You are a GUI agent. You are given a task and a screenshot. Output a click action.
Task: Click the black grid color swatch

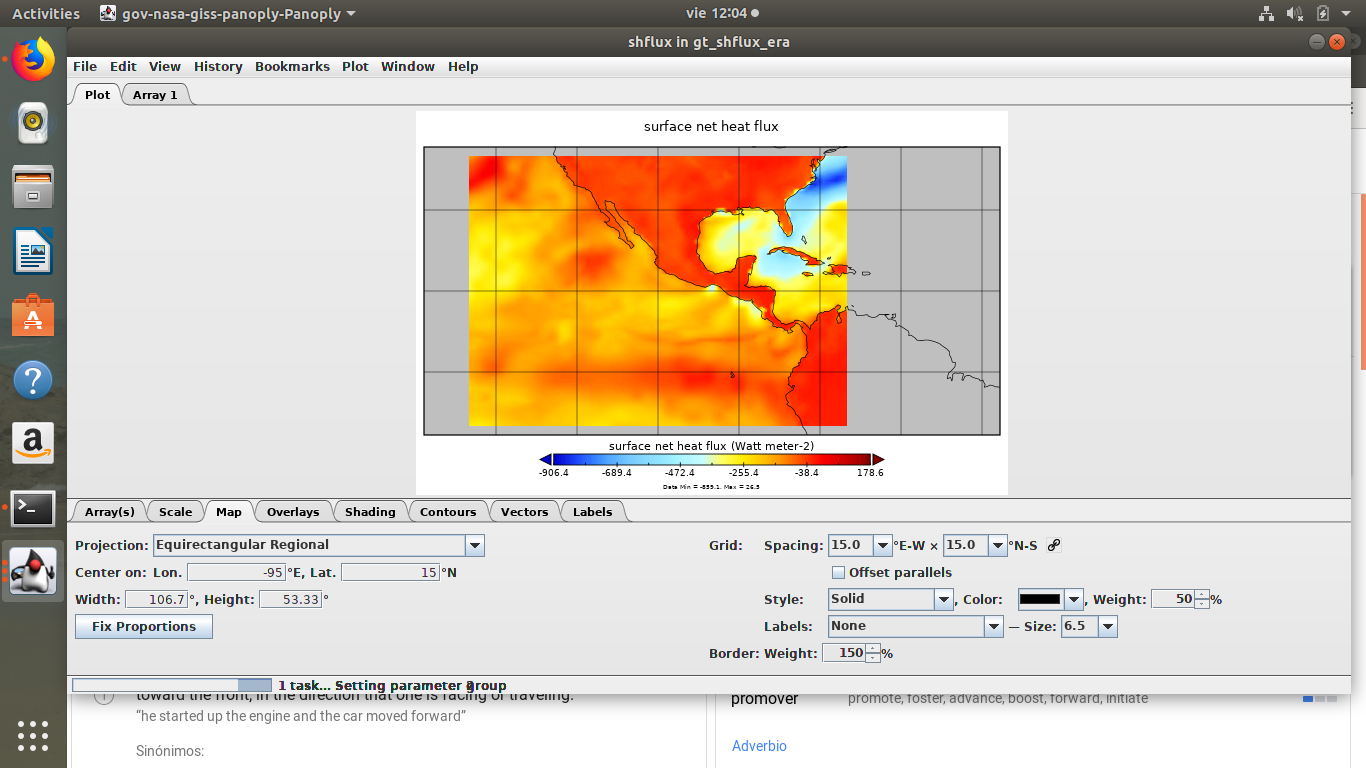[x=1040, y=599]
